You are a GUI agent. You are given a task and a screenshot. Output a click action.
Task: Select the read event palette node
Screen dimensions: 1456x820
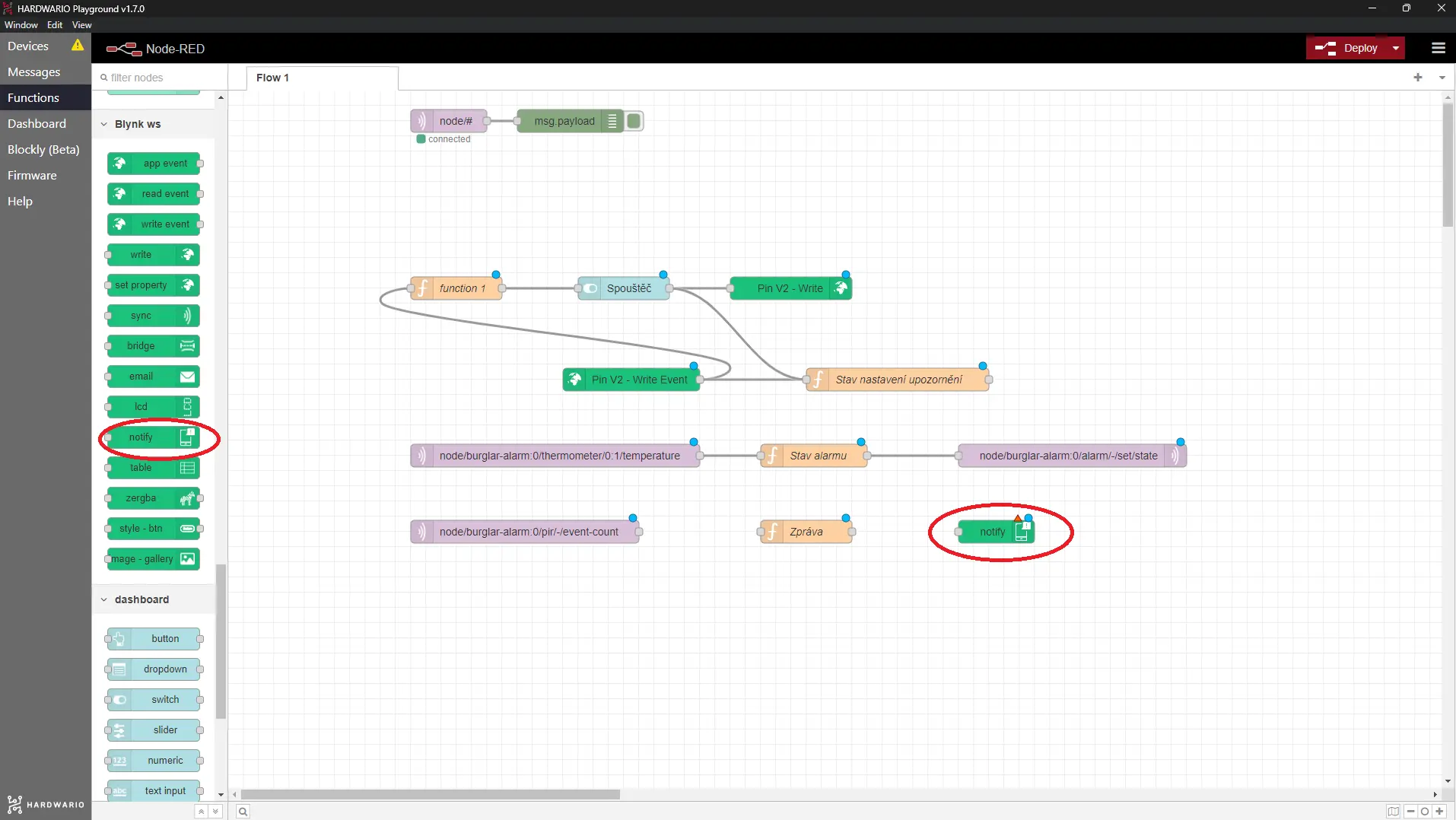(154, 194)
